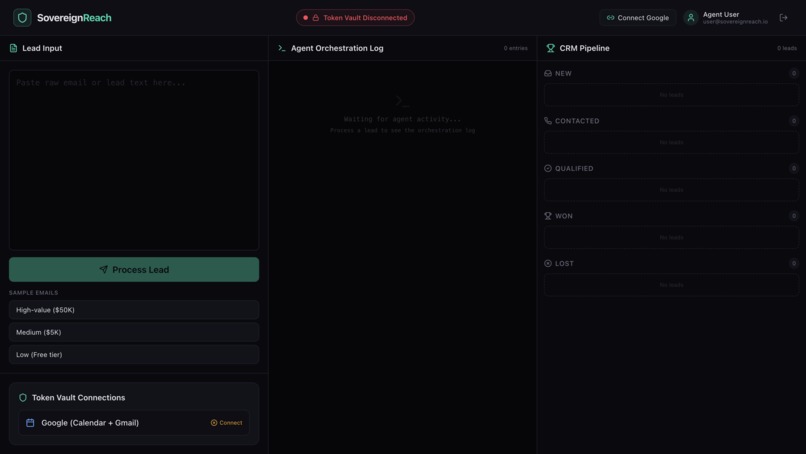
Task: Click the LOST stage x-circle icon
Action: (548, 263)
